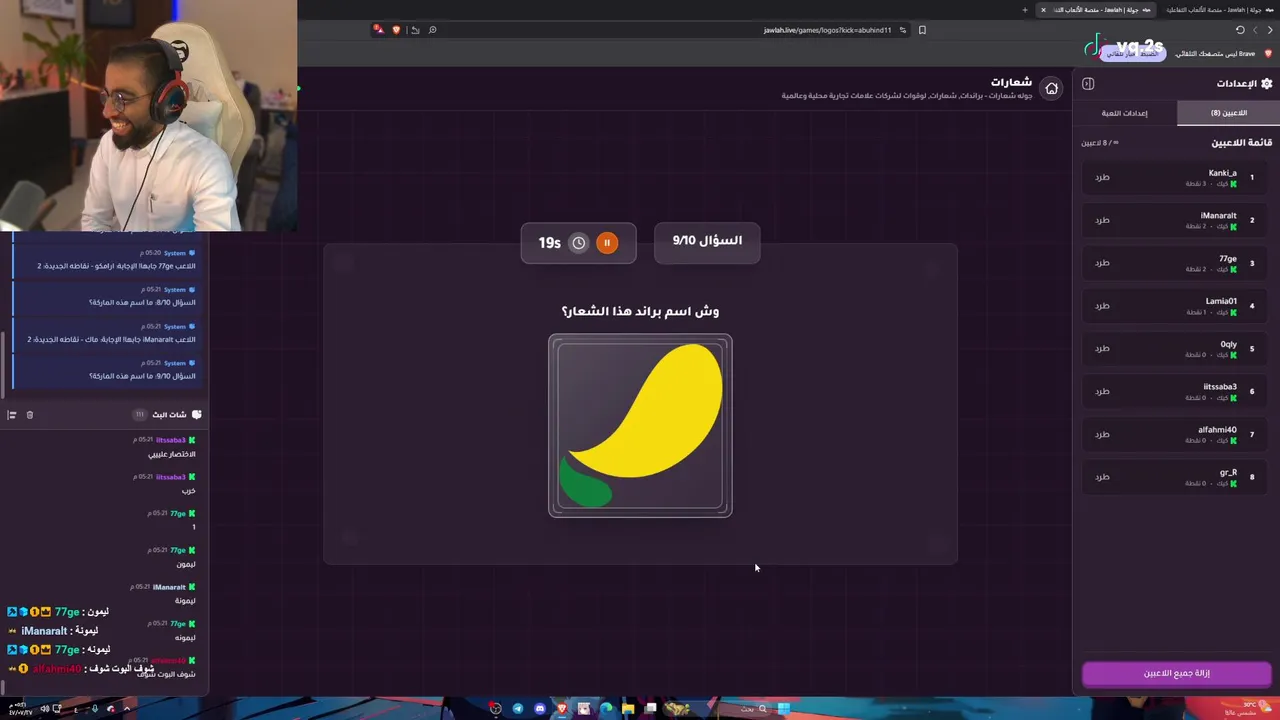
Task: Open Microsoft Edge from taskbar
Action: coord(606,709)
